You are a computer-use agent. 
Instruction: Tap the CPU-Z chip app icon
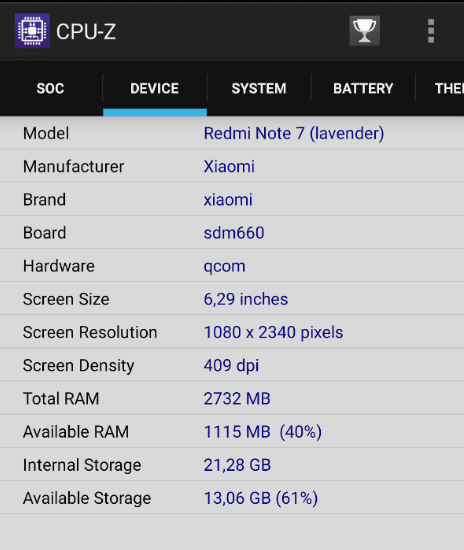pos(32,31)
